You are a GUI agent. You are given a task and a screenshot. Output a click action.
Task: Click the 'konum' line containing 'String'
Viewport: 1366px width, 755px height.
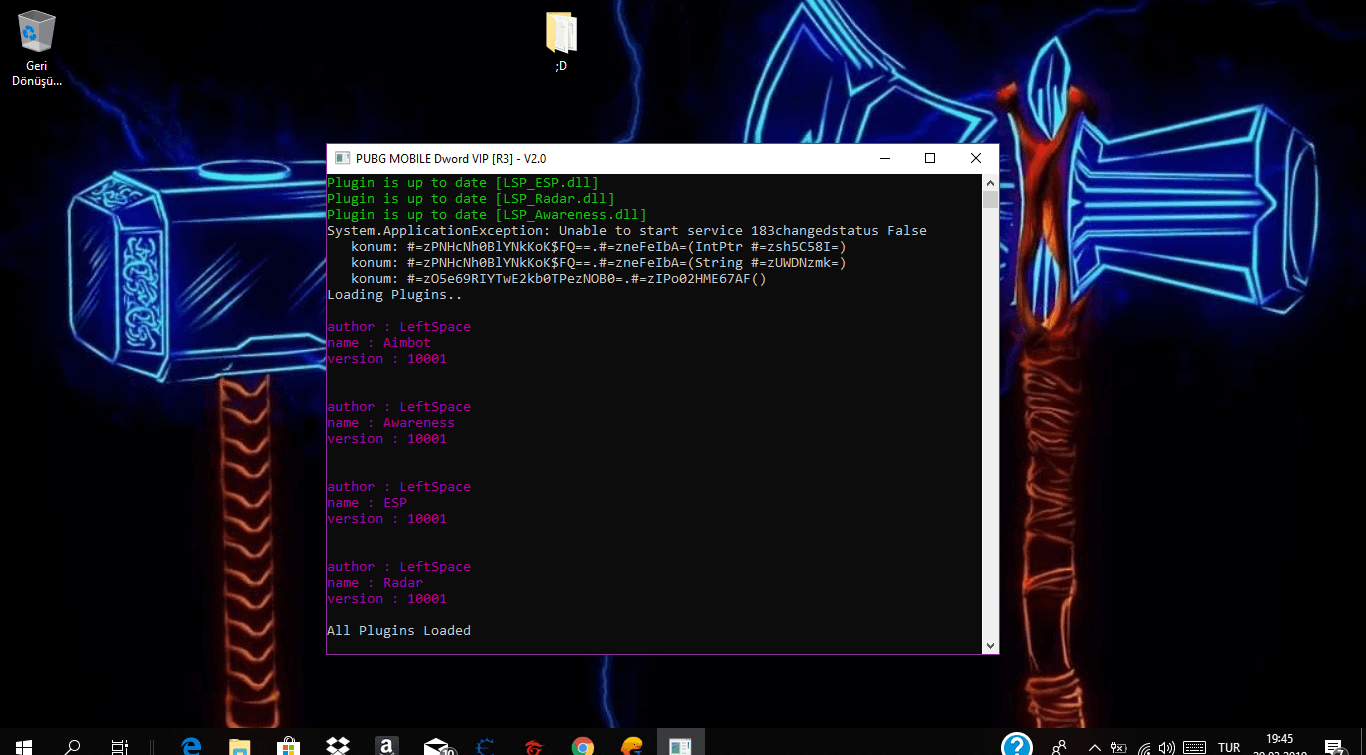pyautogui.click(x=599, y=263)
